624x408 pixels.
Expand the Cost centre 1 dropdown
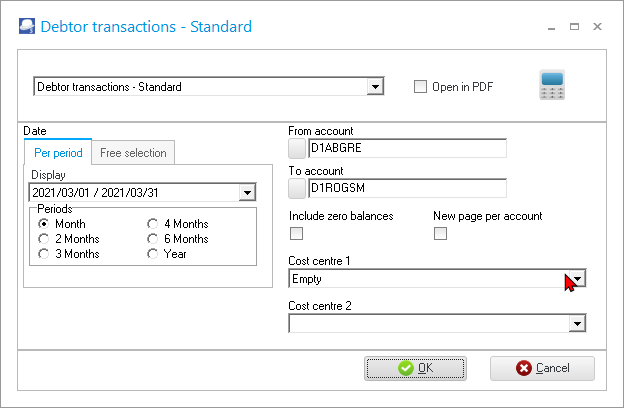[576, 280]
